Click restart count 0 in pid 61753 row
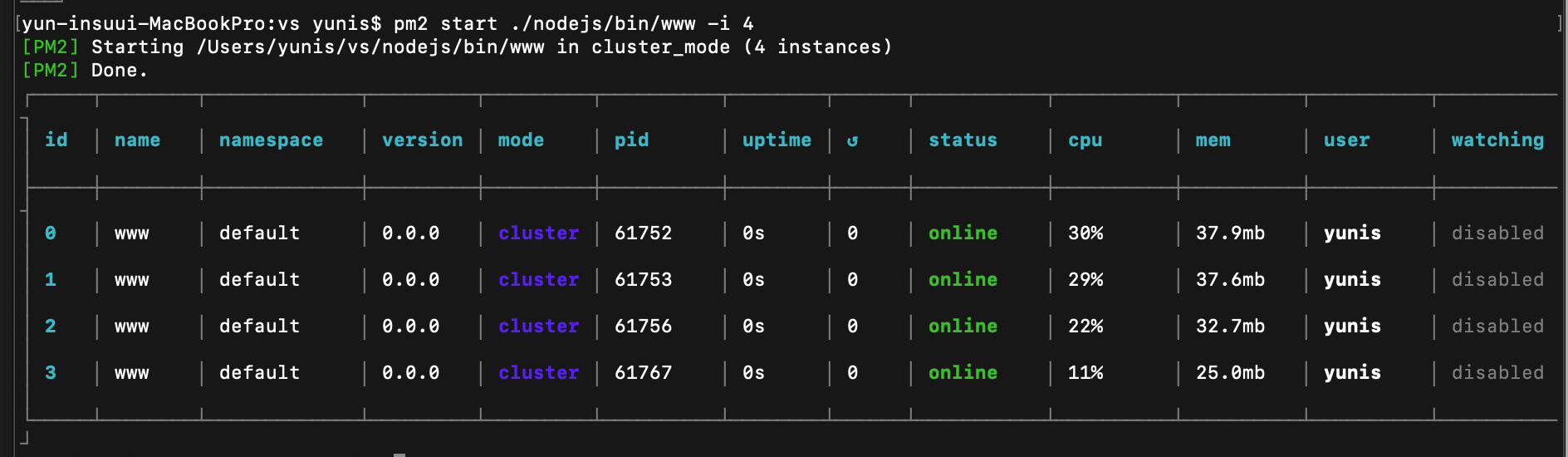The width and height of the screenshot is (1568, 457). click(x=852, y=279)
